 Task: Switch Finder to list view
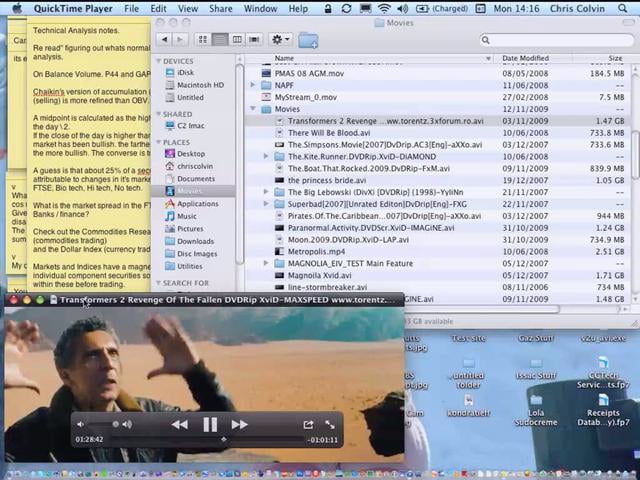point(220,40)
